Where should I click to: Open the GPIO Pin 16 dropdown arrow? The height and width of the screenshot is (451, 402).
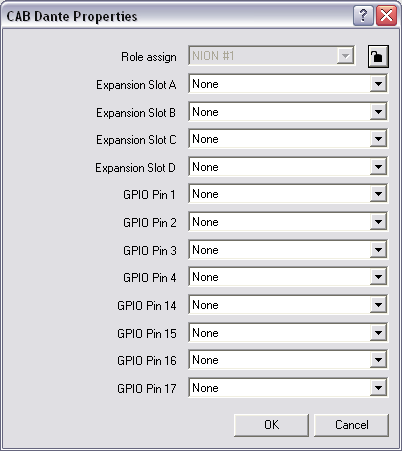(x=378, y=360)
